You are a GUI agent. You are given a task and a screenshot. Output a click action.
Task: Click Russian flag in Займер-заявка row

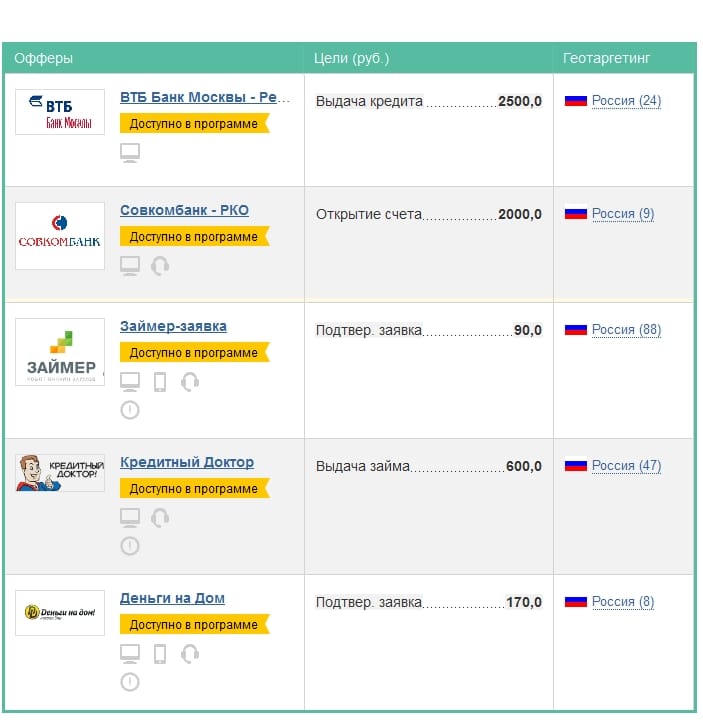(x=576, y=330)
